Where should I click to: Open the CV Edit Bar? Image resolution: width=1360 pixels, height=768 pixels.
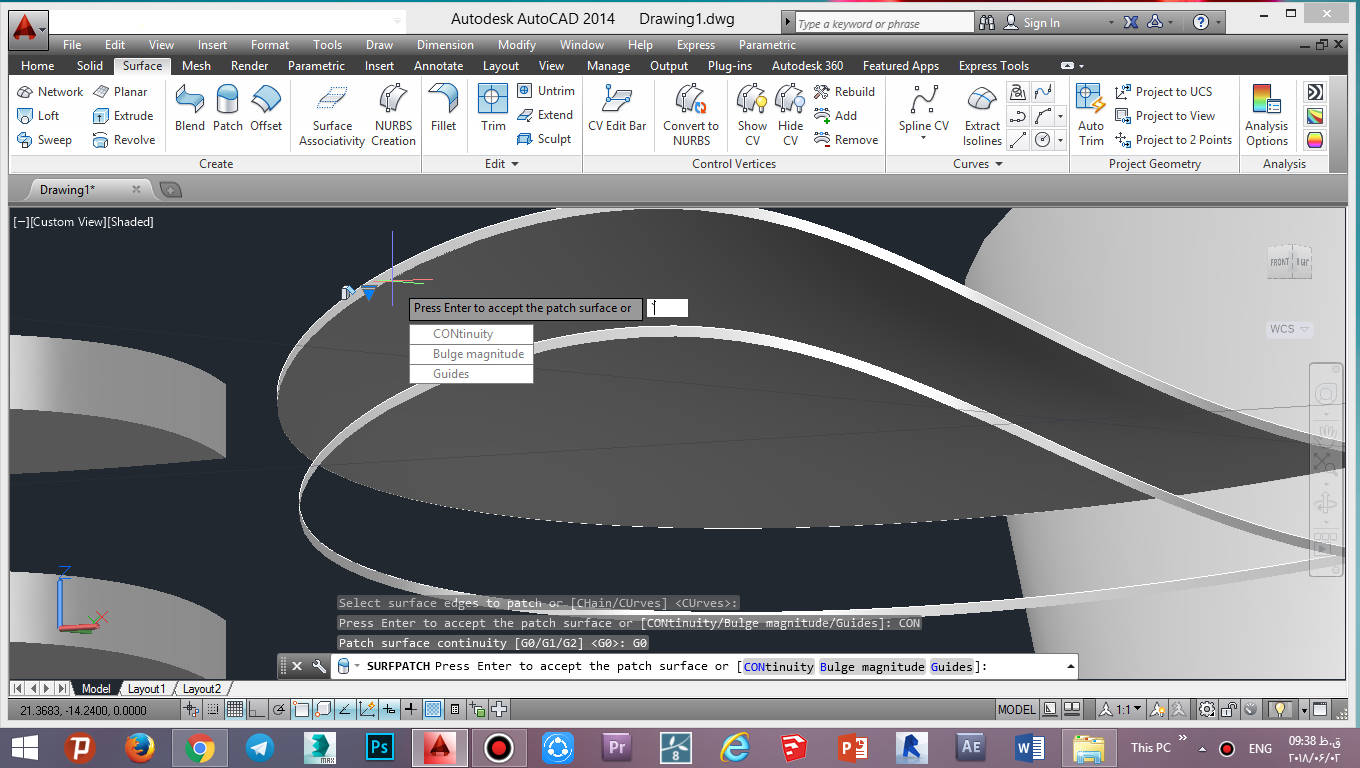click(617, 108)
